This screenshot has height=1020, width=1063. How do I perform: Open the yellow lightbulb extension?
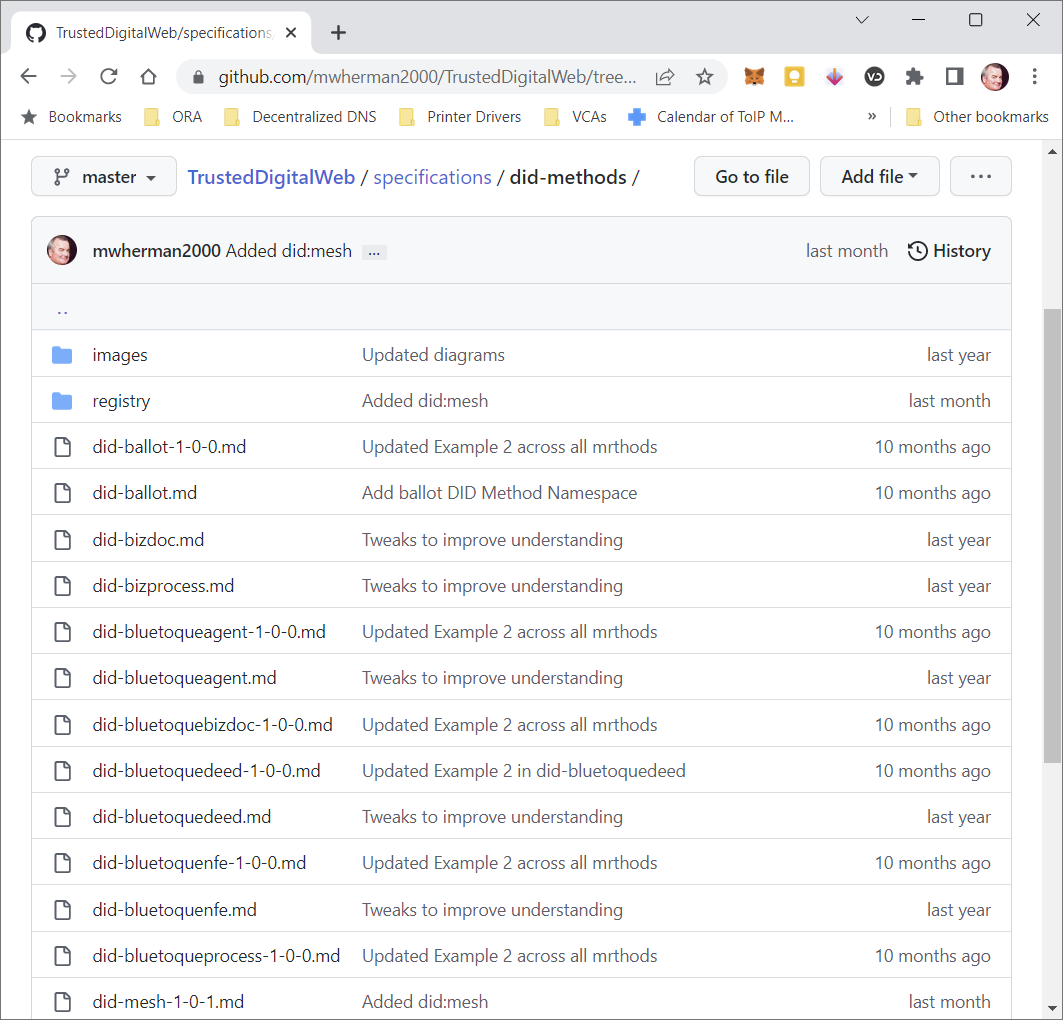click(x=794, y=77)
